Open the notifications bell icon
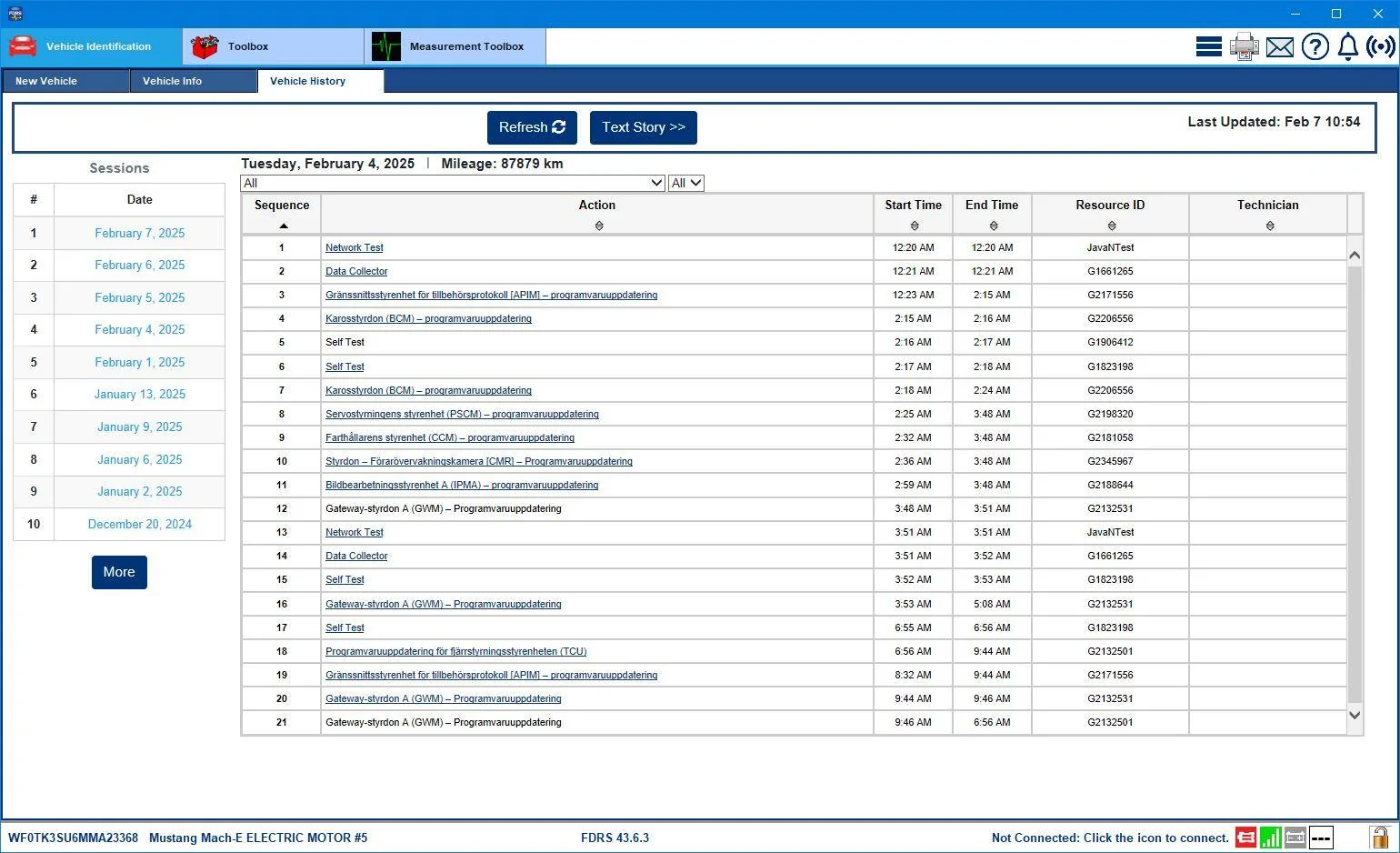 [x=1347, y=46]
